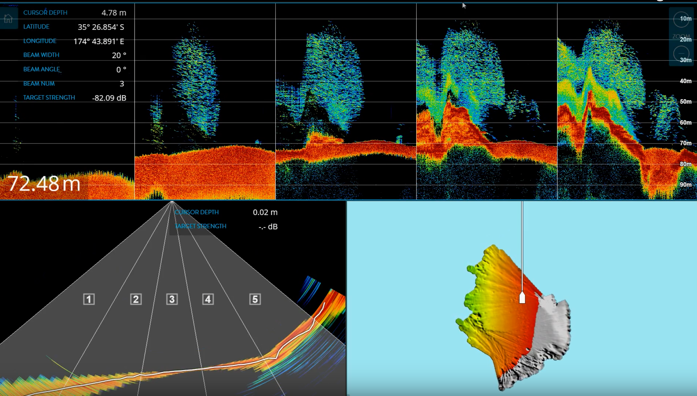Select beam number 5 in sonar fan
The height and width of the screenshot is (396, 697).
pyautogui.click(x=255, y=299)
